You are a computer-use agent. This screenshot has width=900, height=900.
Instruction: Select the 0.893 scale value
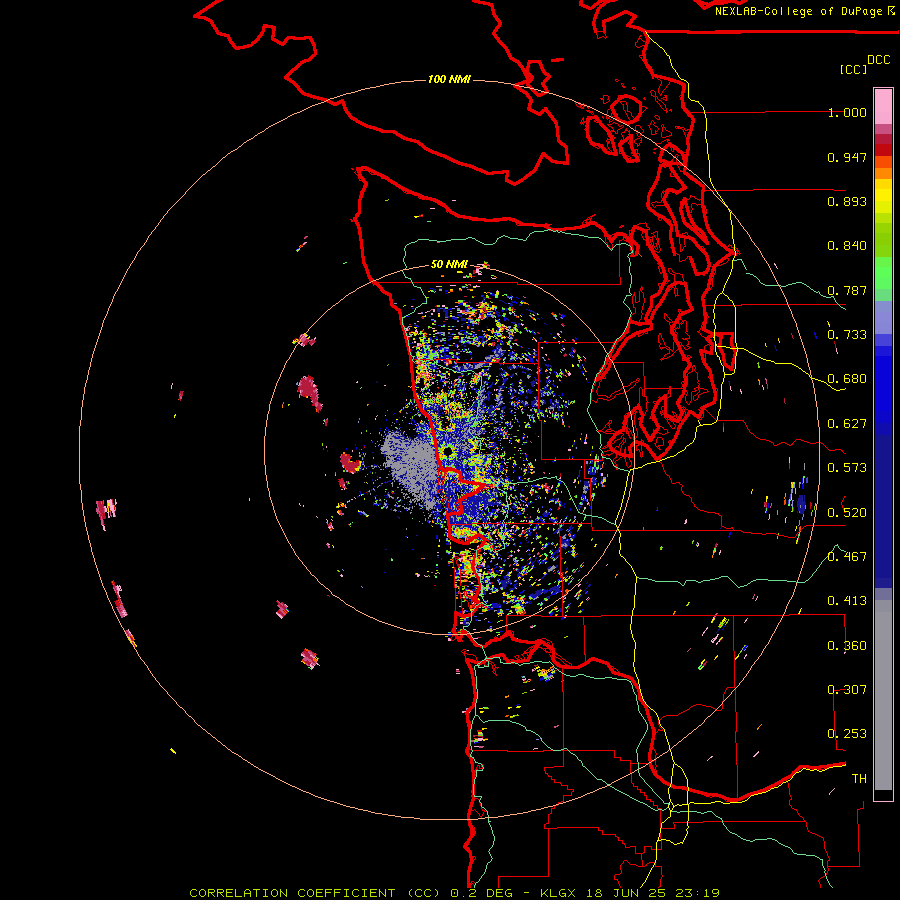tap(847, 201)
